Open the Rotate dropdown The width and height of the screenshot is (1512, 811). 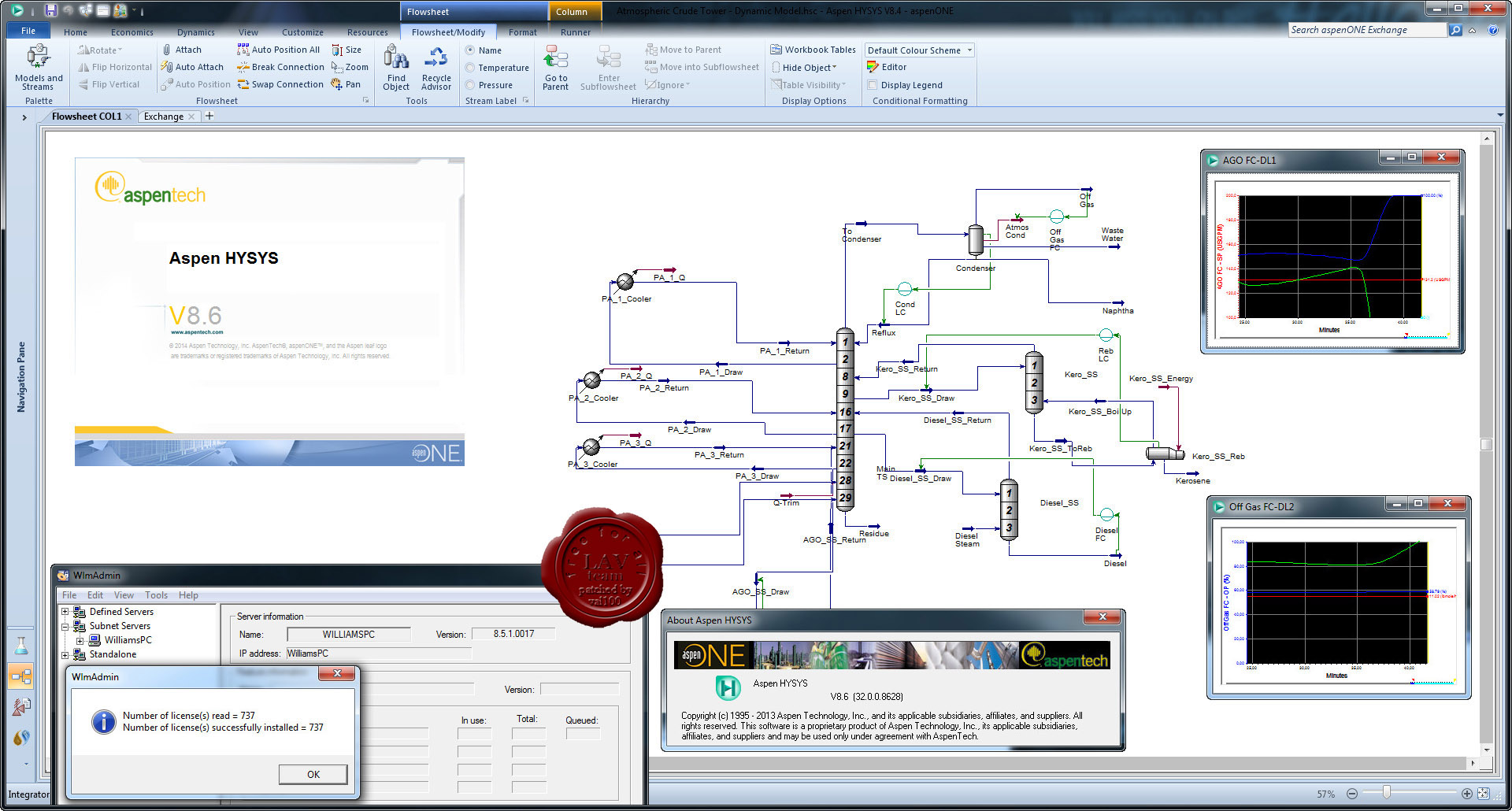pos(100,50)
